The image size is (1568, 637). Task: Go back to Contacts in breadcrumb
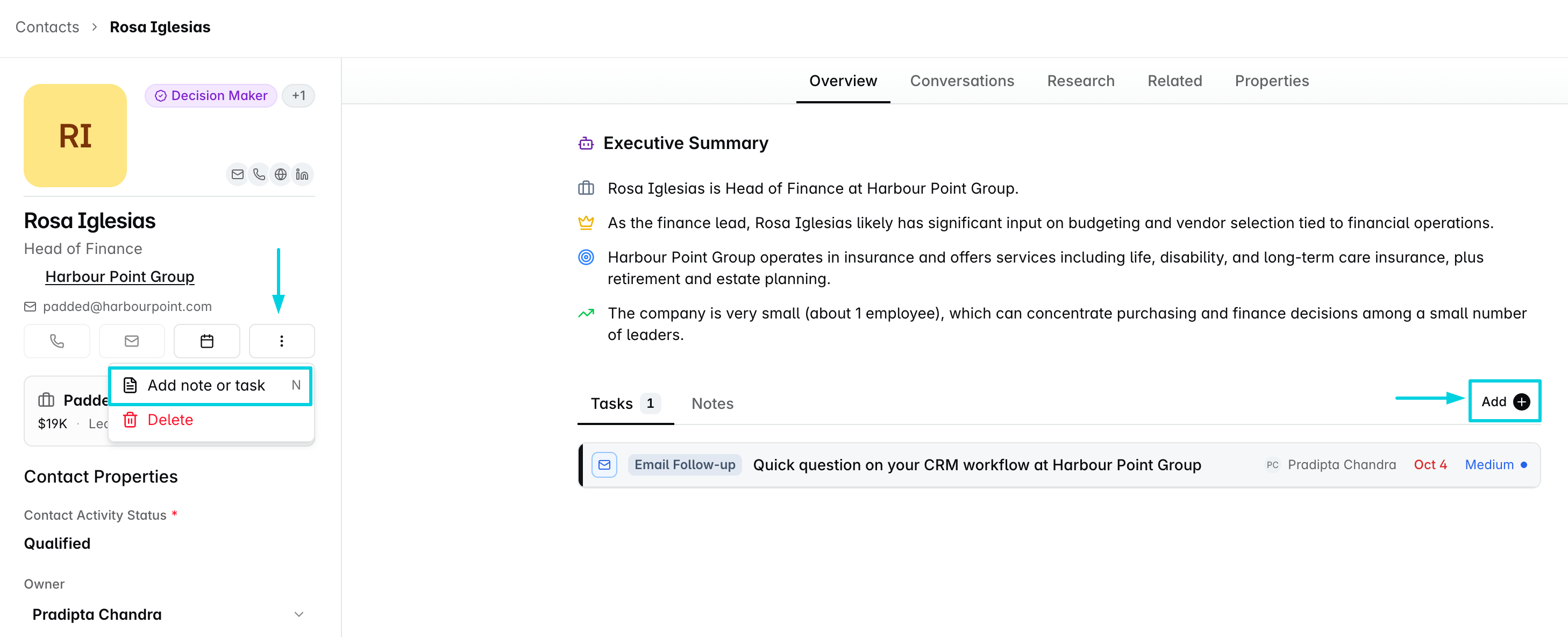click(47, 27)
